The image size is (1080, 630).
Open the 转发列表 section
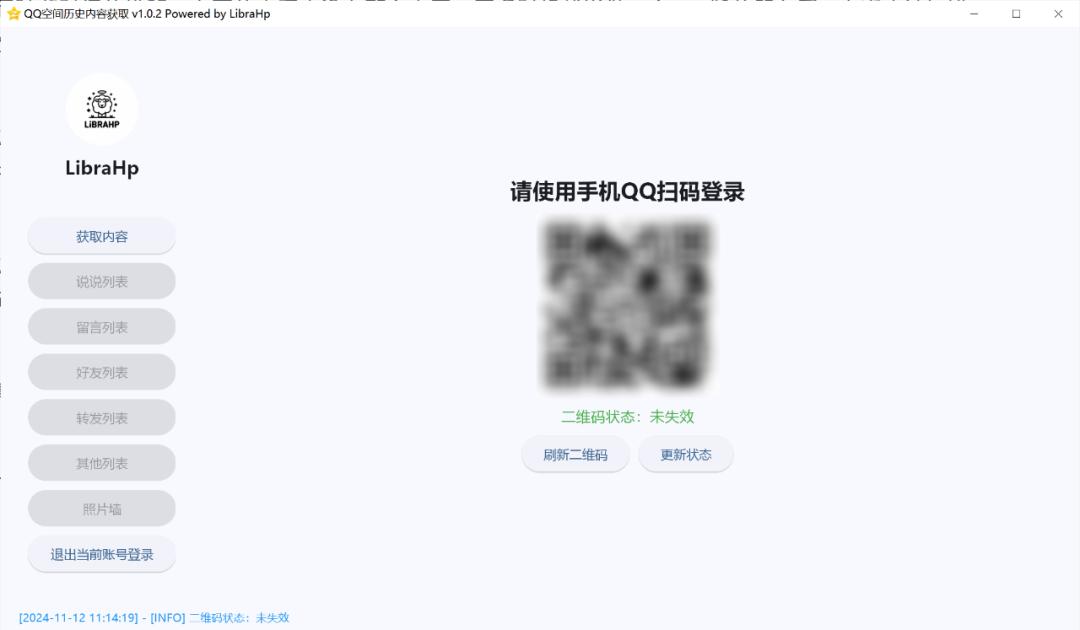pos(101,417)
